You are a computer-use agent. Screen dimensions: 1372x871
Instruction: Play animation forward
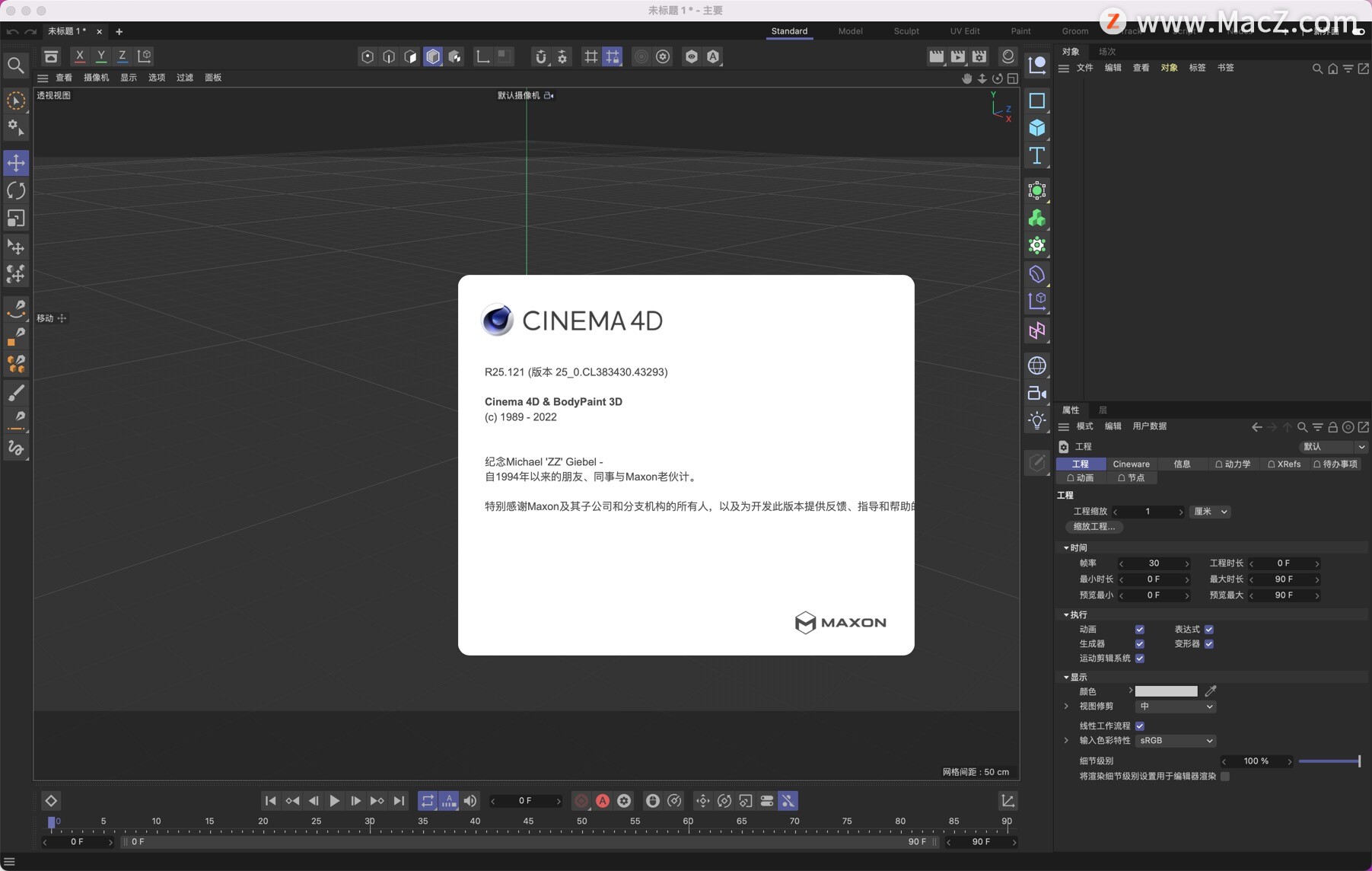pos(334,801)
